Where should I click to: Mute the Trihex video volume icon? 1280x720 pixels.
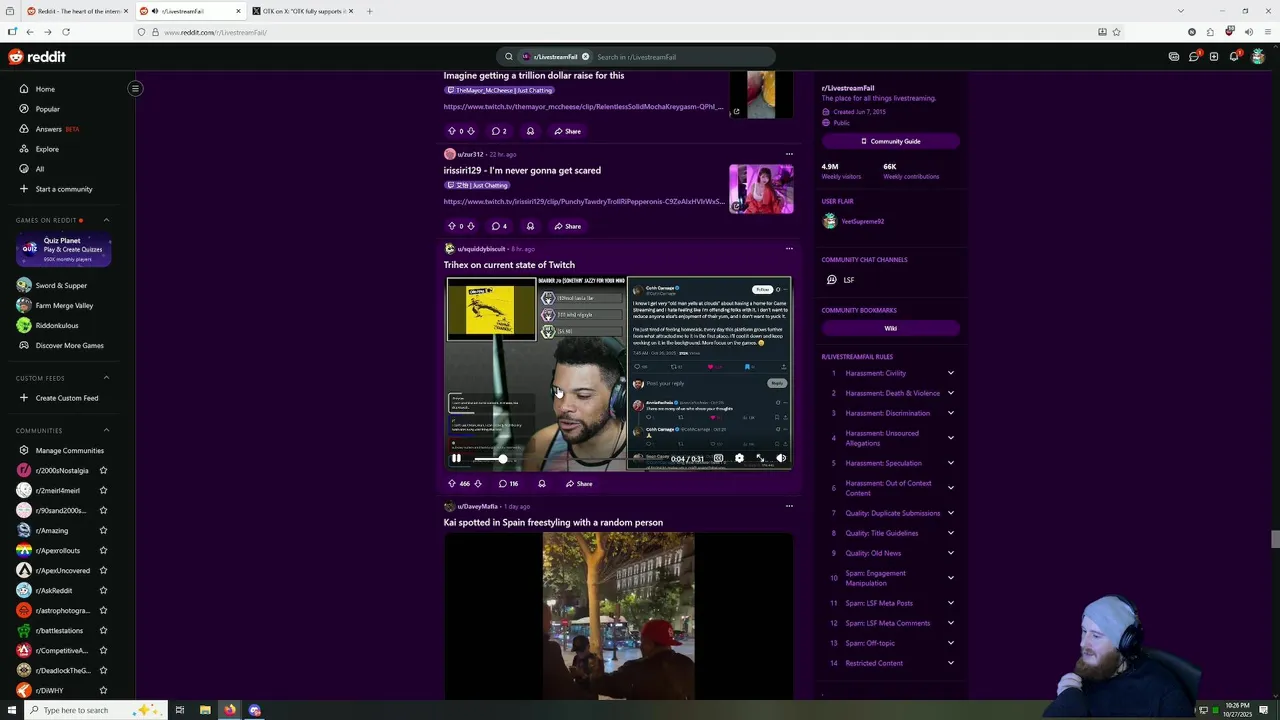coord(781,458)
